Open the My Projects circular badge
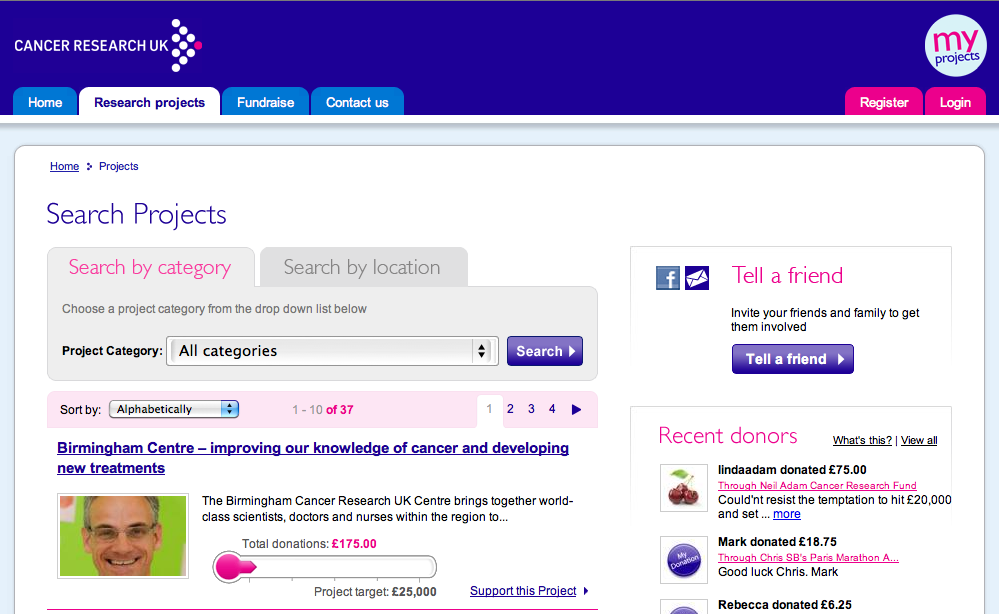This screenshot has width=999, height=614. (955, 46)
